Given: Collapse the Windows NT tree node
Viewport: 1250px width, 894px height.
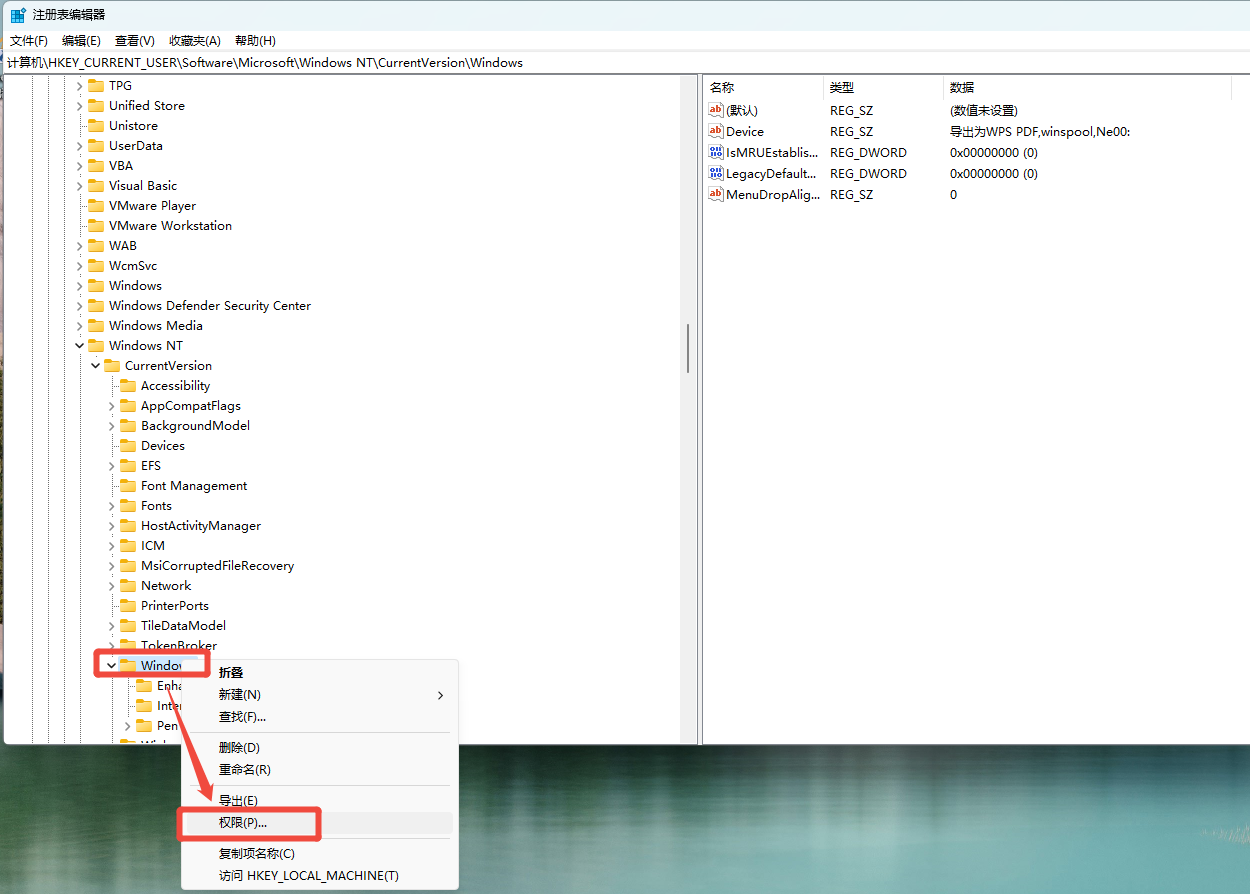Looking at the screenshot, I should [80, 346].
